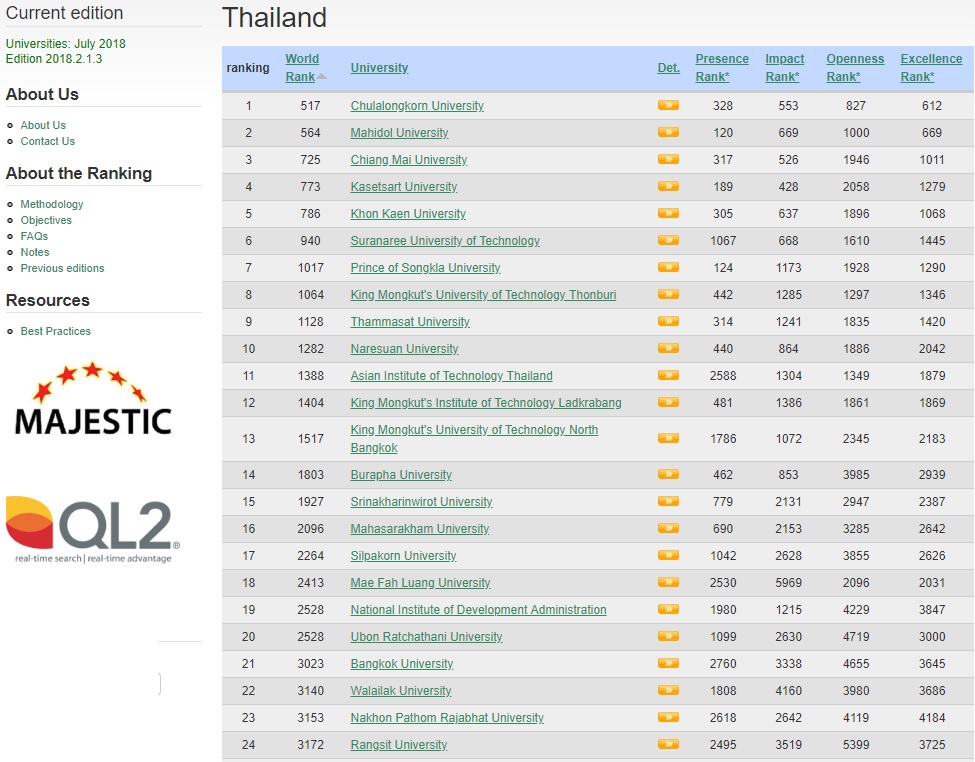Viewport: 975px width, 762px height.
Task: Click details icon for Silpakorn University
Action: pos(668,556)
